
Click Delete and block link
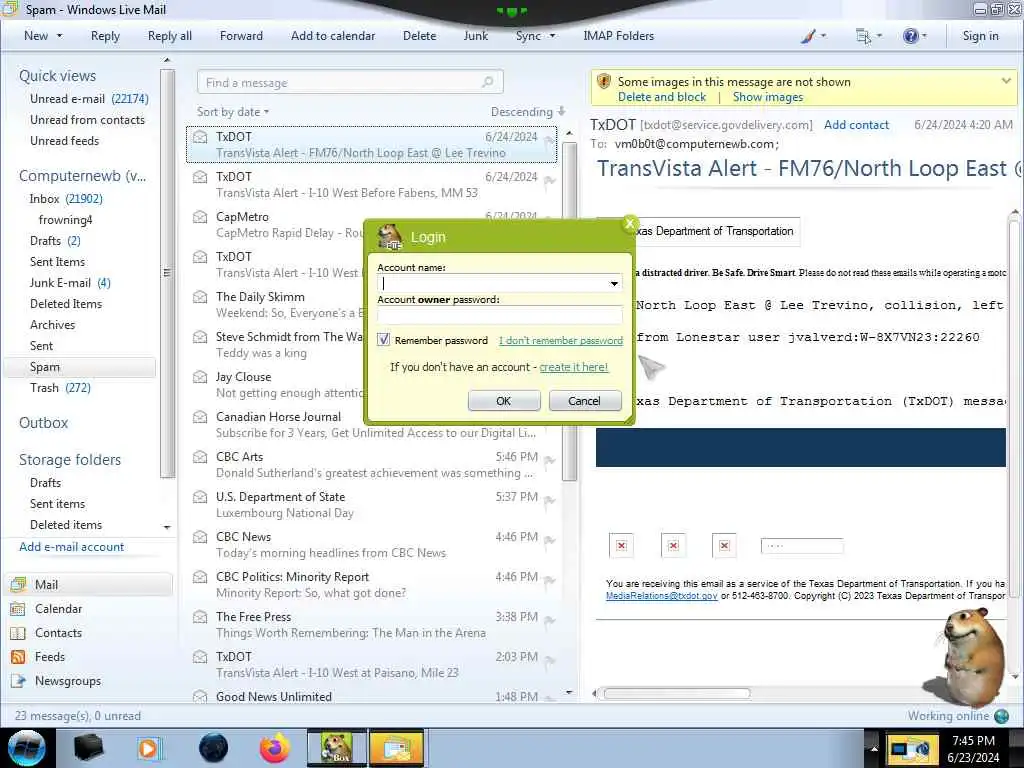(x=662, y=97)
